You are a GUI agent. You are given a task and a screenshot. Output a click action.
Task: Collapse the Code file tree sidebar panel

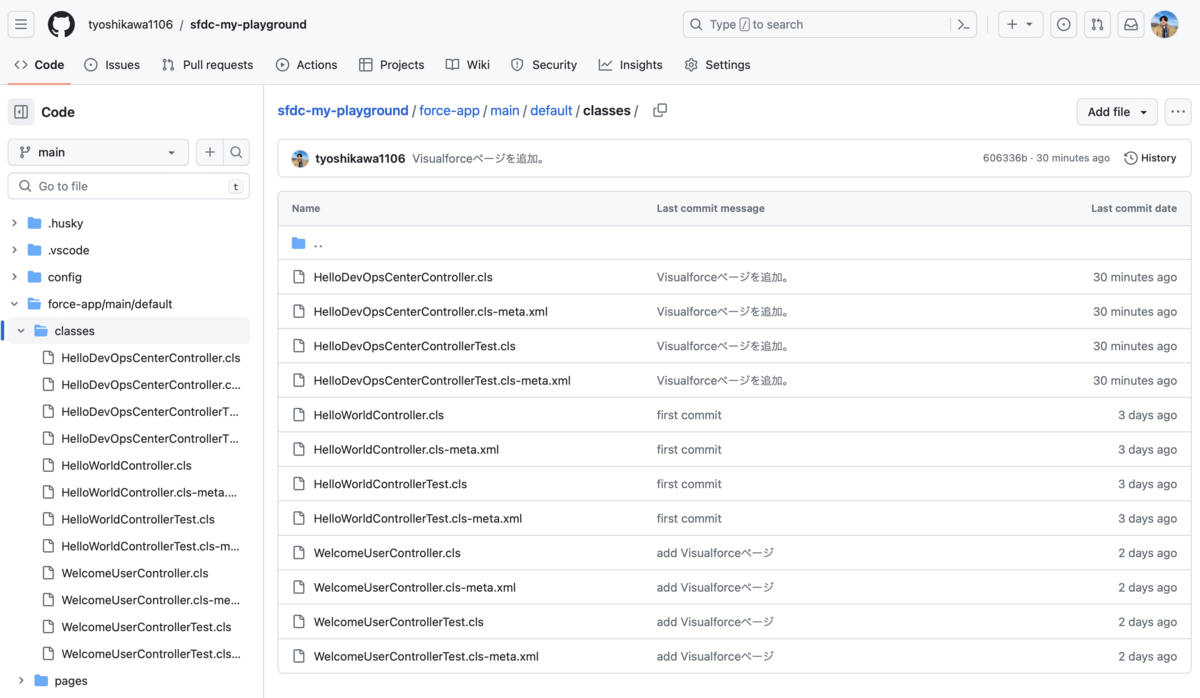pos(20,111)
